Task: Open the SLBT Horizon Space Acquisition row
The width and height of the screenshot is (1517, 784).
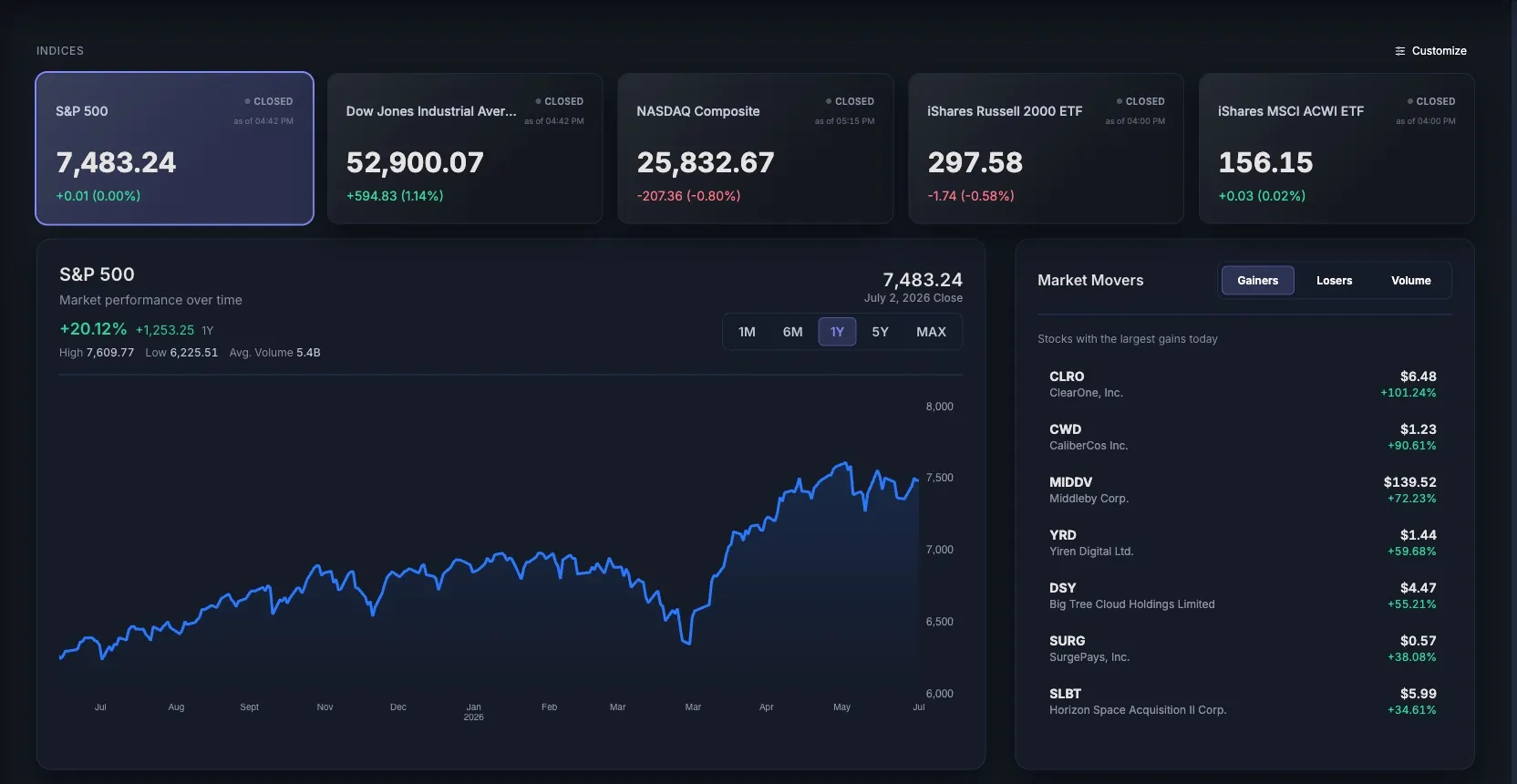Action: (x=1244, y=701)
